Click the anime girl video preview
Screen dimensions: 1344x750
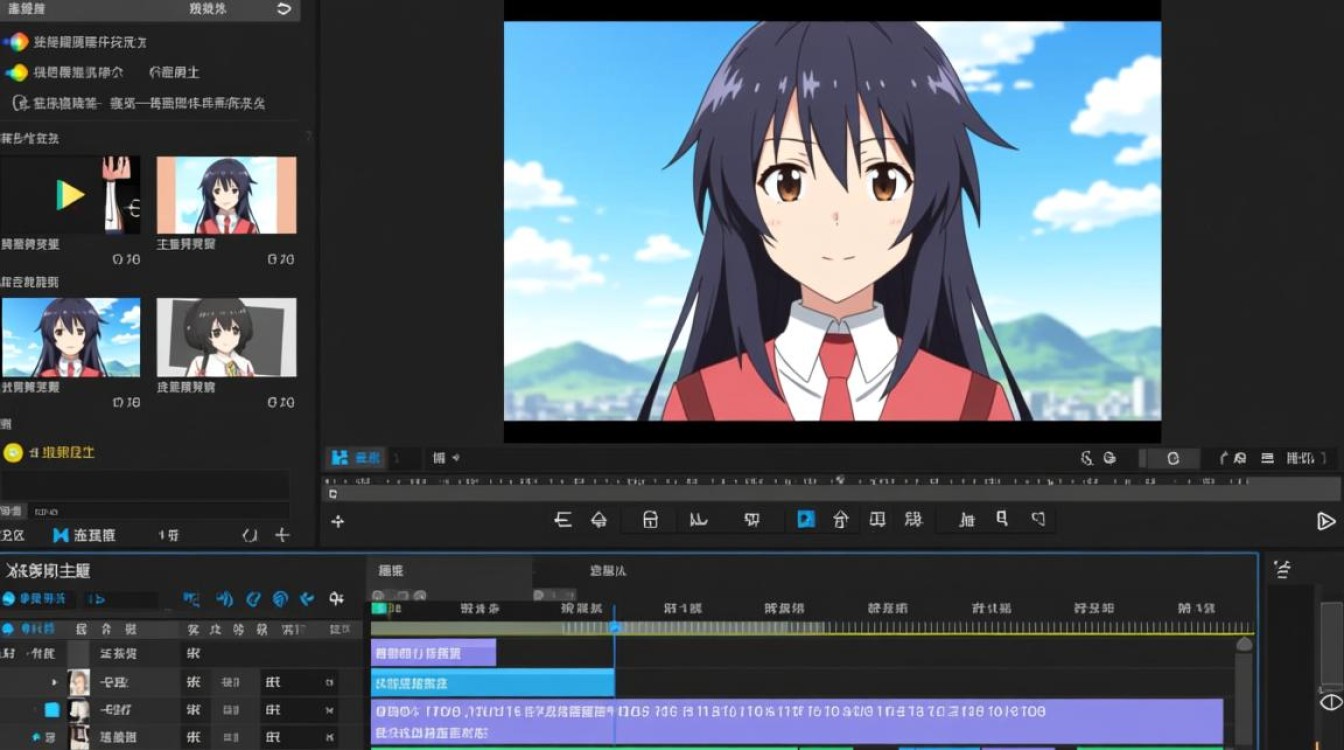[x=832, y=221]
